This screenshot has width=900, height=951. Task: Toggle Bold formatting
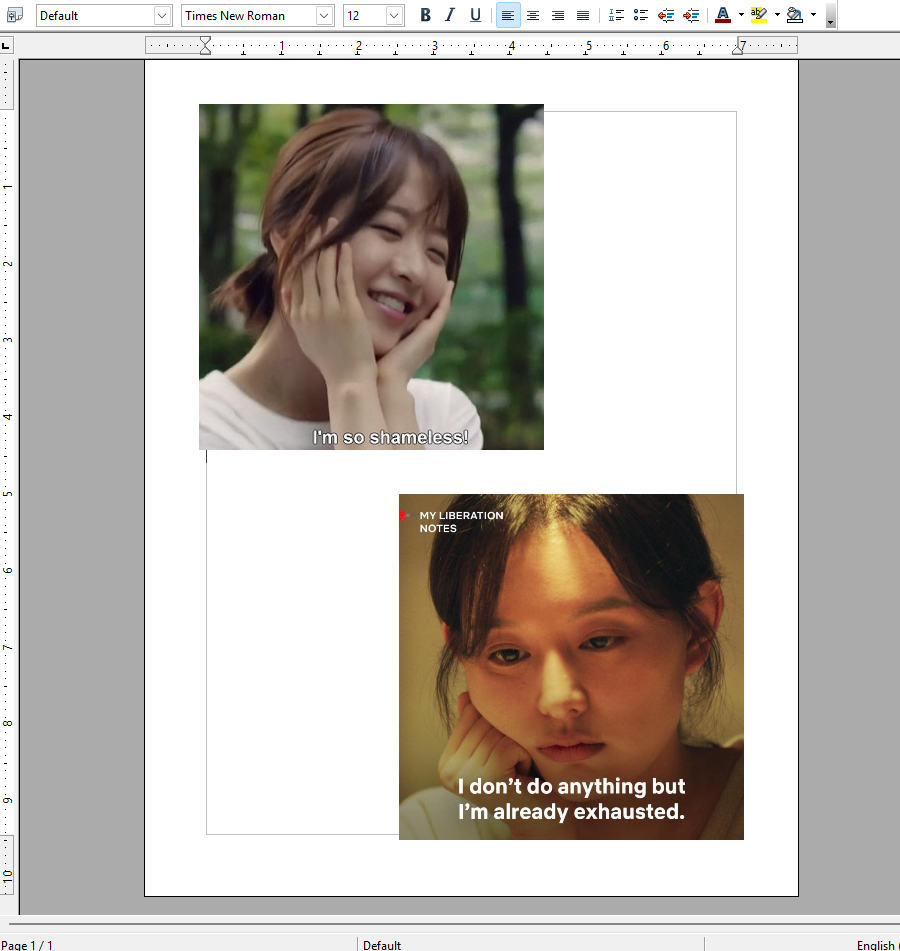pyautogui.click(x=425, y=15)
